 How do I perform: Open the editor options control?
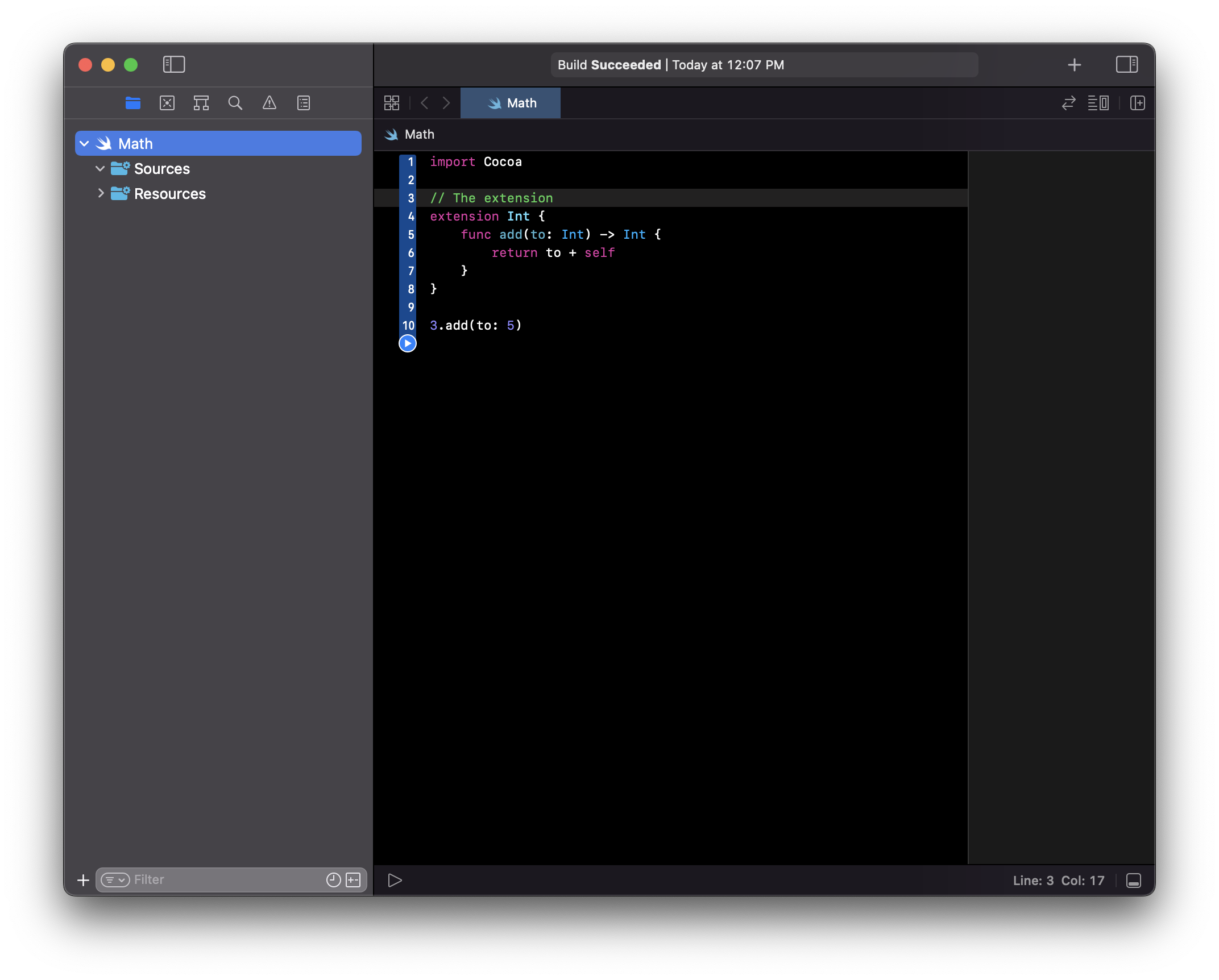(x=1099, y=103)
